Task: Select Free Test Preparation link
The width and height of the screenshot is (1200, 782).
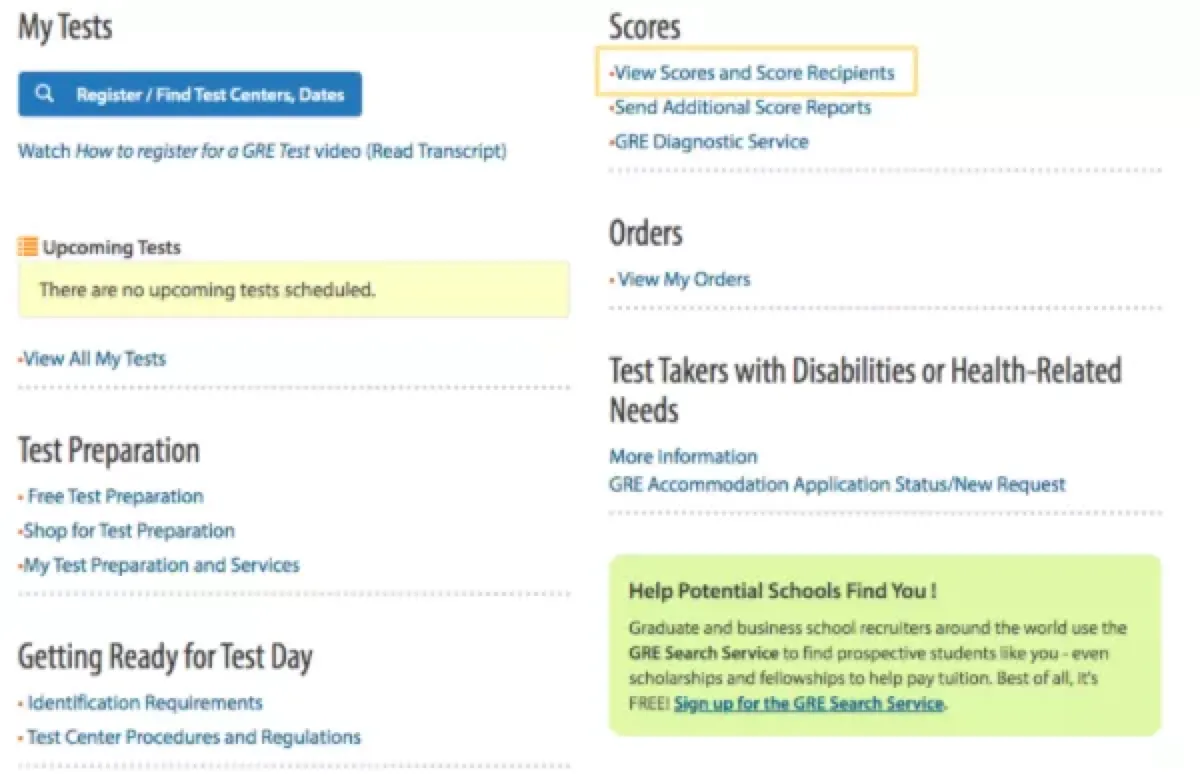Action: [115, 496]
